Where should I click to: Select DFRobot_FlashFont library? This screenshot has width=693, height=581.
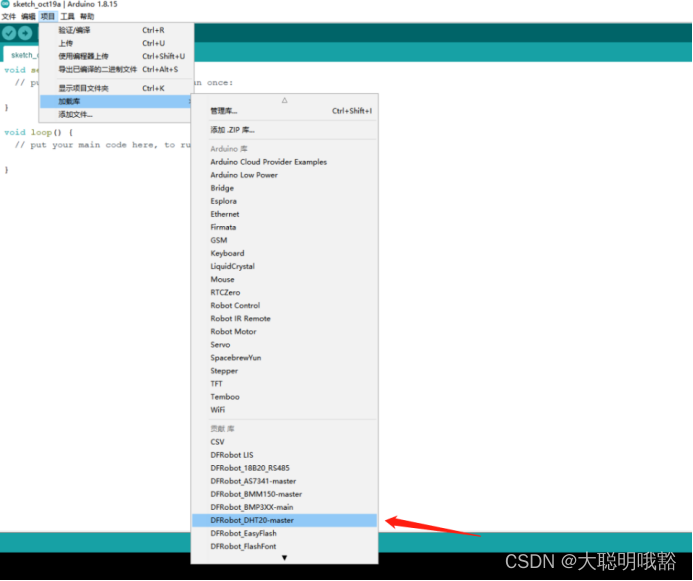pos(285,547)
